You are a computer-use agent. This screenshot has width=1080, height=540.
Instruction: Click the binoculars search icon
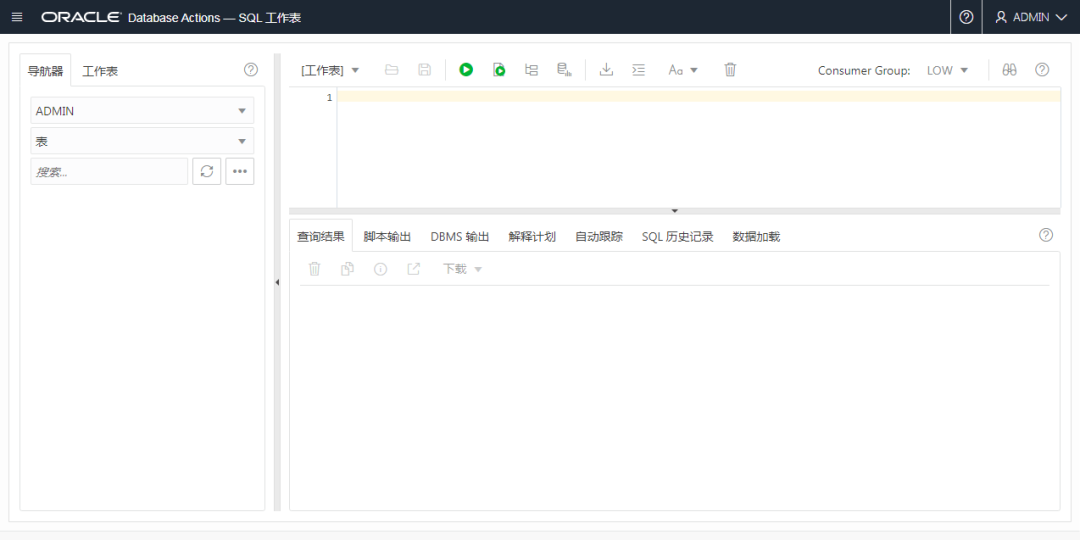(x=1010, y=70)
